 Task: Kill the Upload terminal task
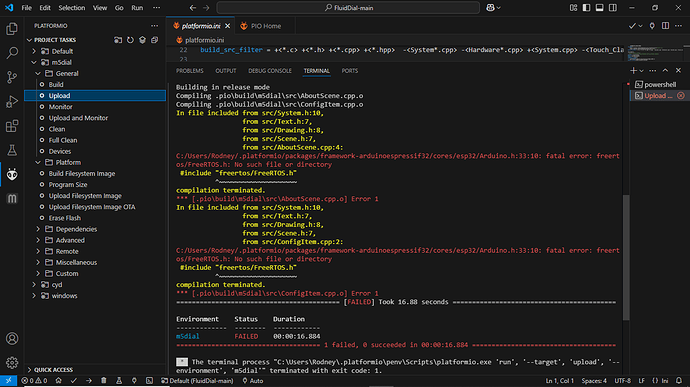(680, 96)
